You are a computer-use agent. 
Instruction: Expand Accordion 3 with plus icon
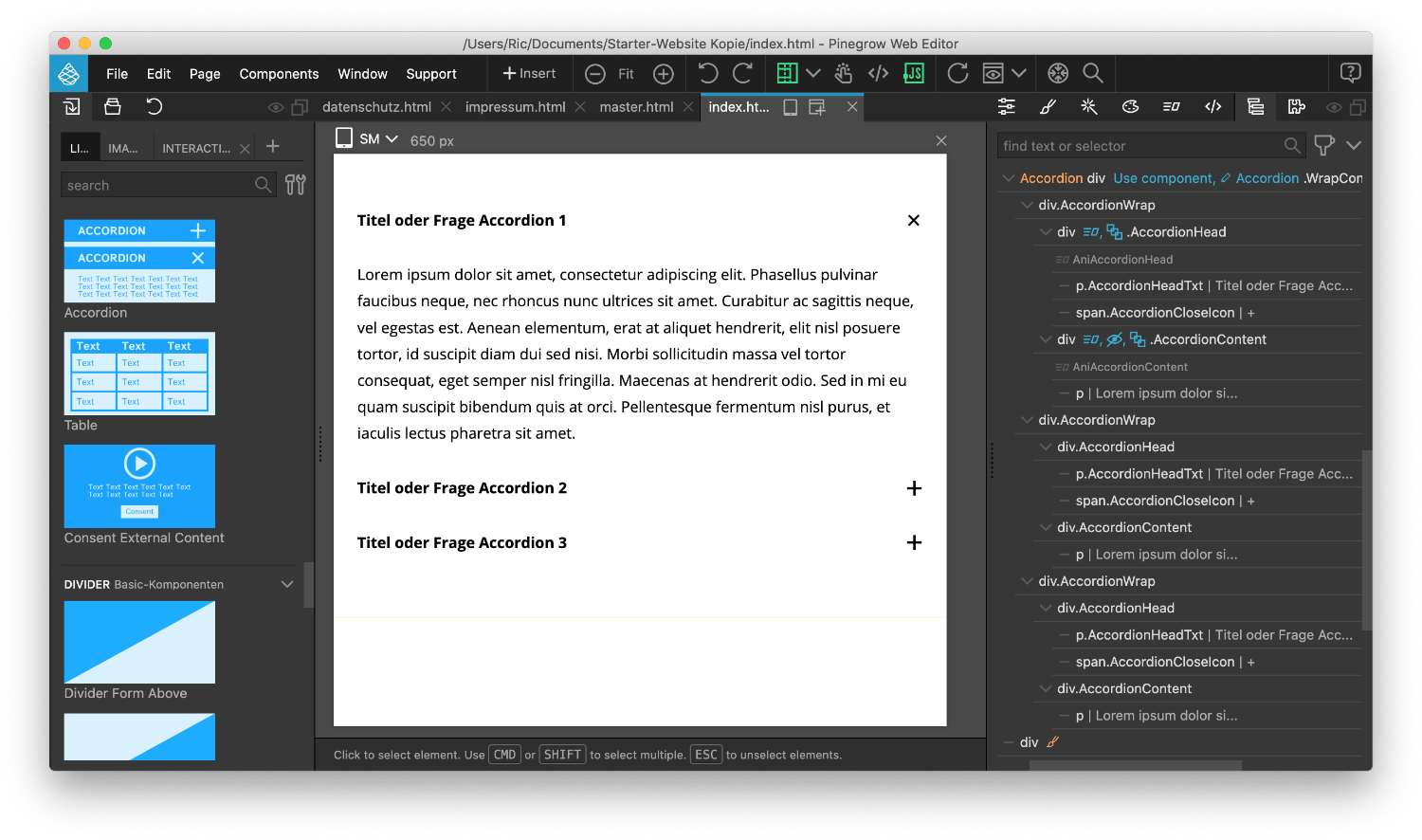tap(914, 542)
